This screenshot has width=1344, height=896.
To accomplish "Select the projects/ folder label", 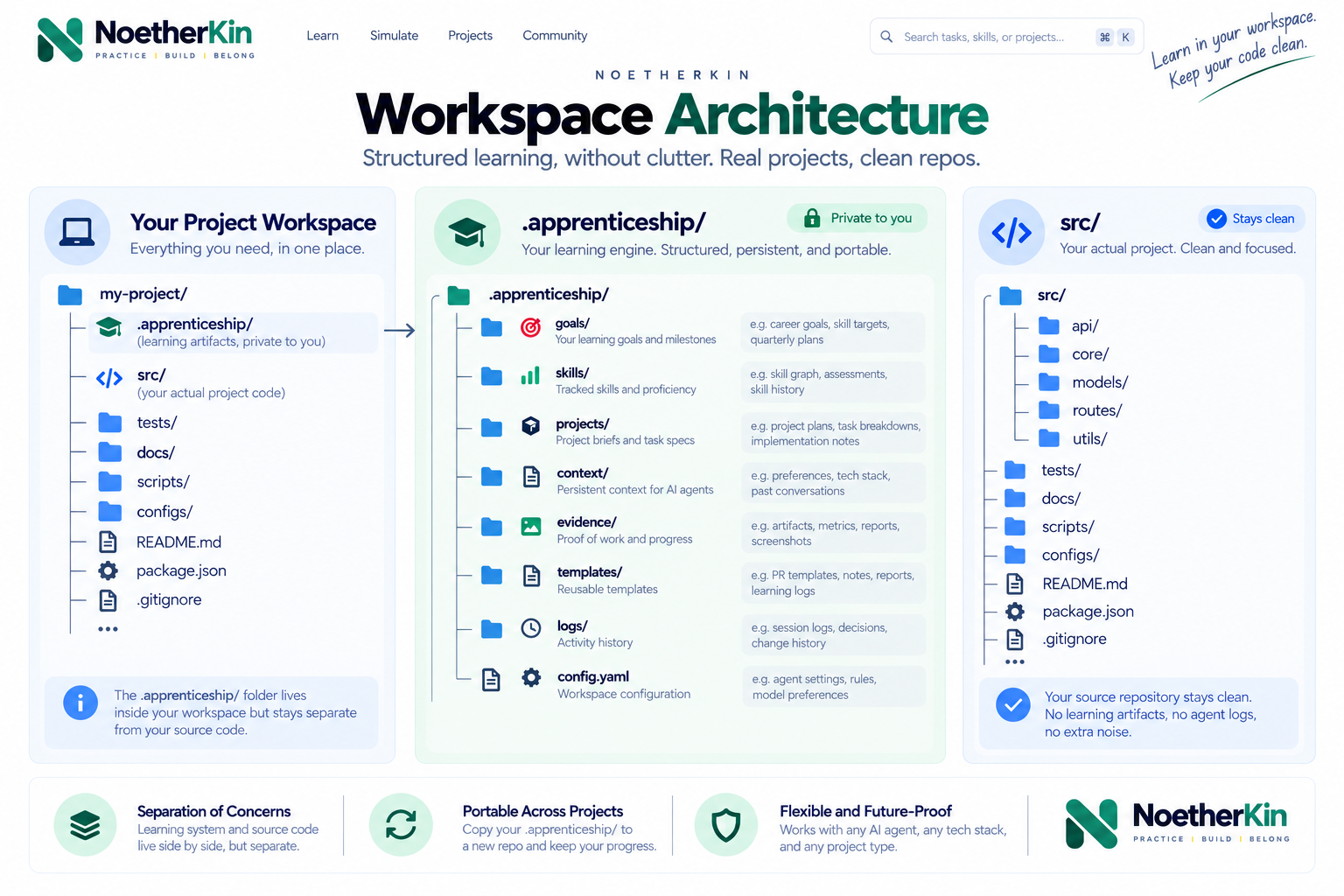I will 583,423.
